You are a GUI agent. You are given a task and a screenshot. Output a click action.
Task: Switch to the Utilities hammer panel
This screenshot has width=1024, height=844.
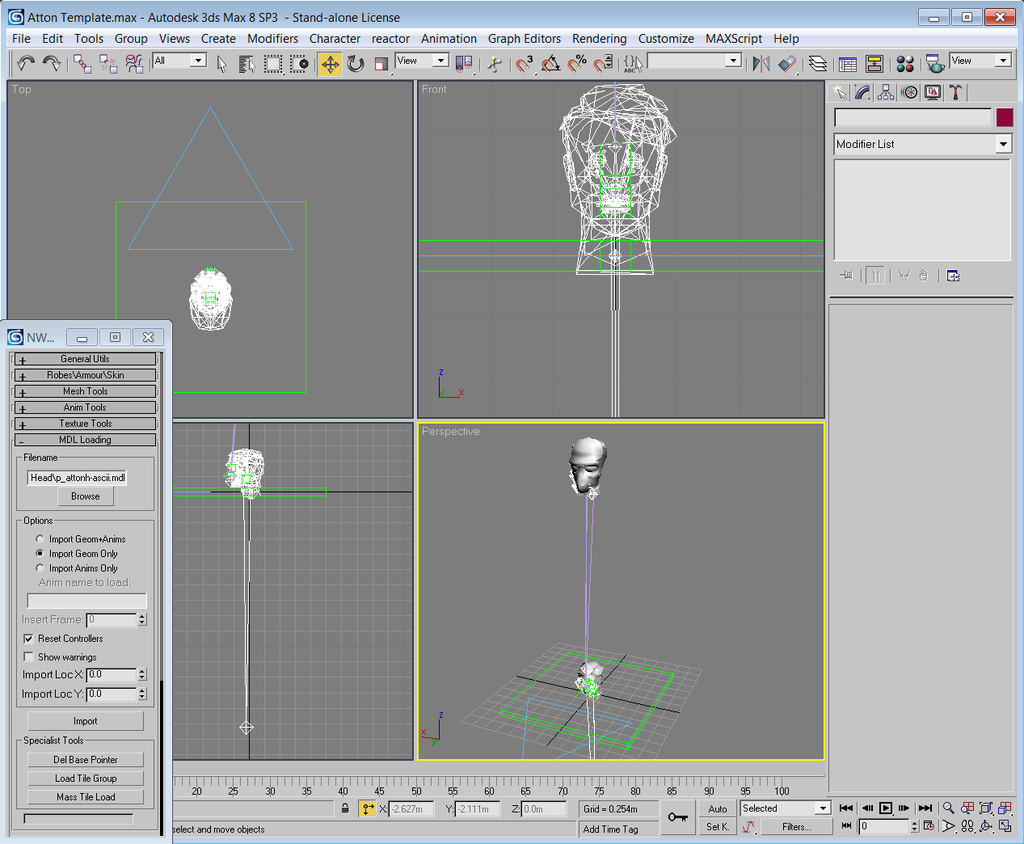[x=955, y=92]
